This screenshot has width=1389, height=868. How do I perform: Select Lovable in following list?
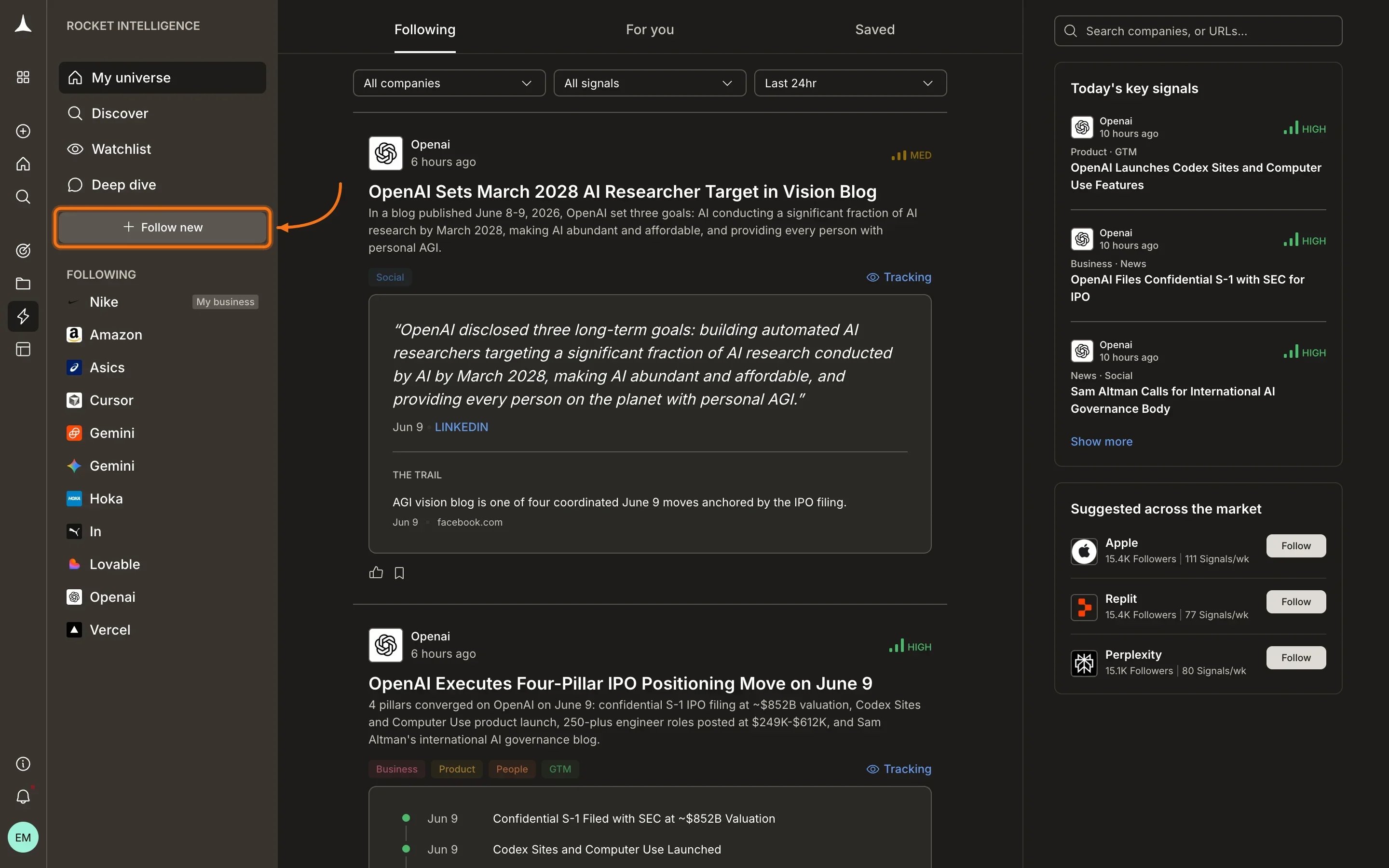click(163, 564)
